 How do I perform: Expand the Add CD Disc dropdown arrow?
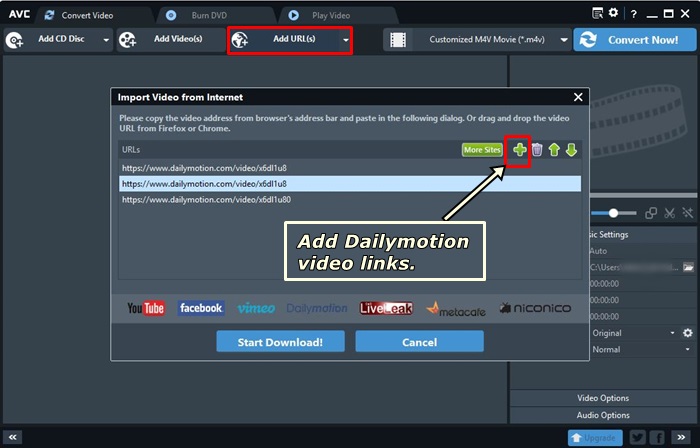(106, 40)
